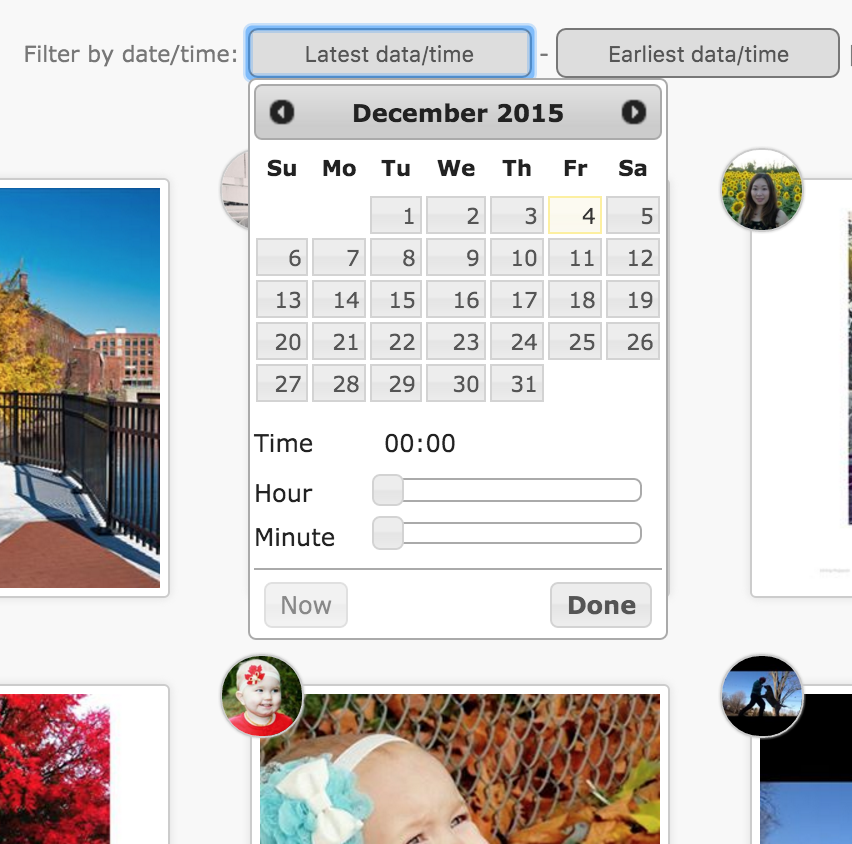Viewport: 852px width, 844px height.
Task: Open the Latest data/time picker
Action: click(389, 54)
